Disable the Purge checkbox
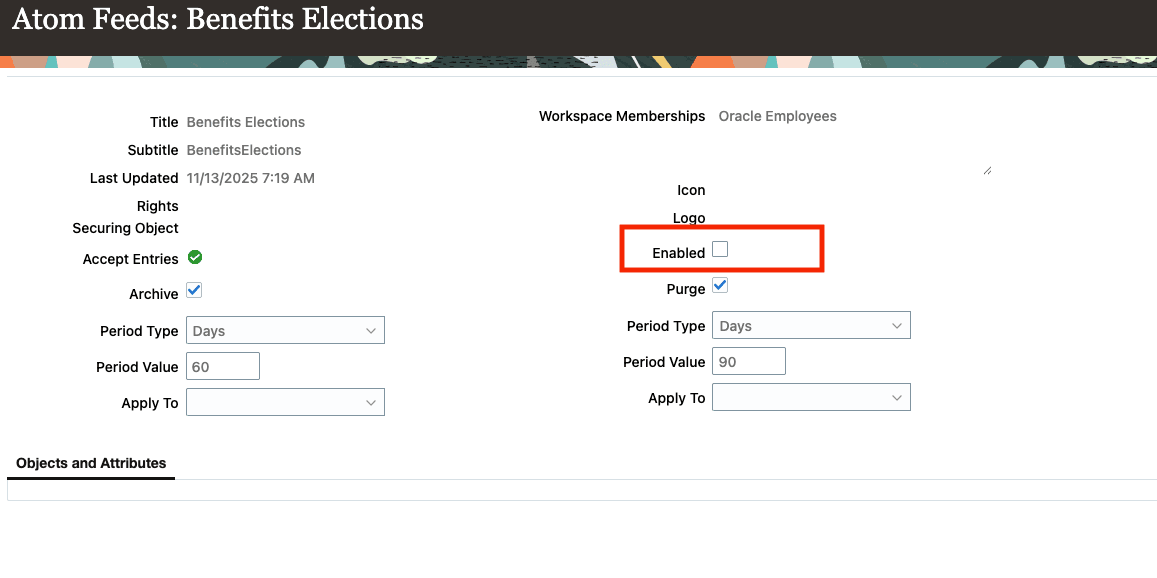 click(x=720, y=285)
